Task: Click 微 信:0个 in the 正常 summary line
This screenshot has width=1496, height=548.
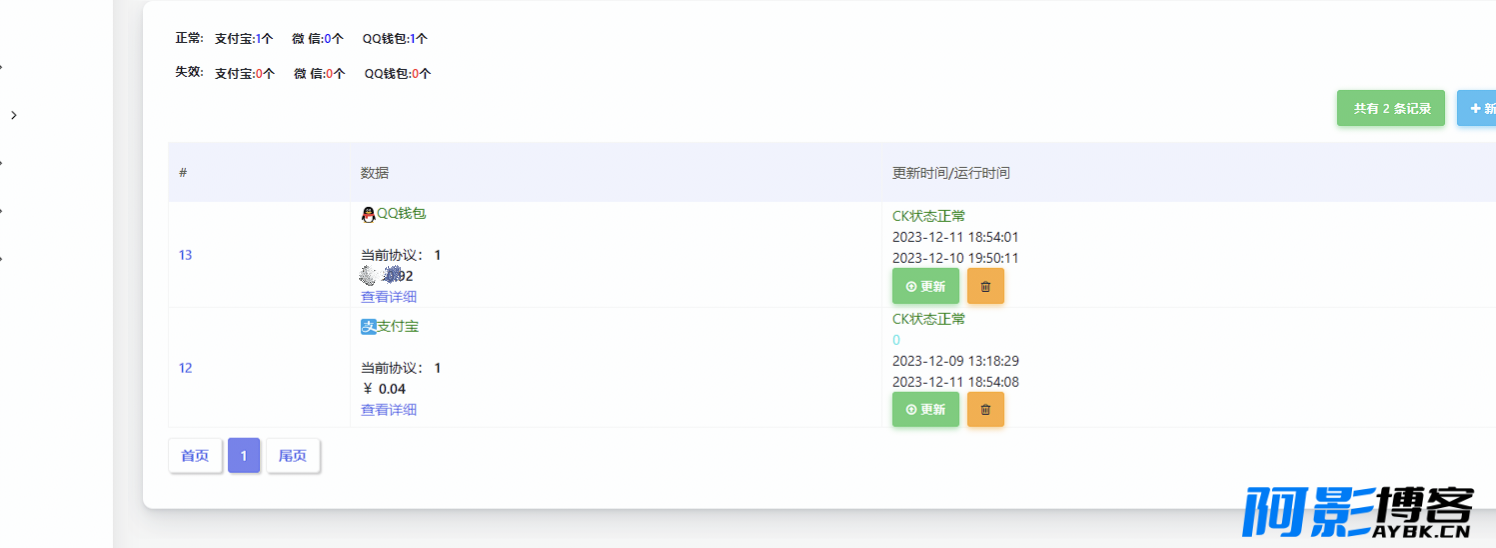Action: (318, 39)
